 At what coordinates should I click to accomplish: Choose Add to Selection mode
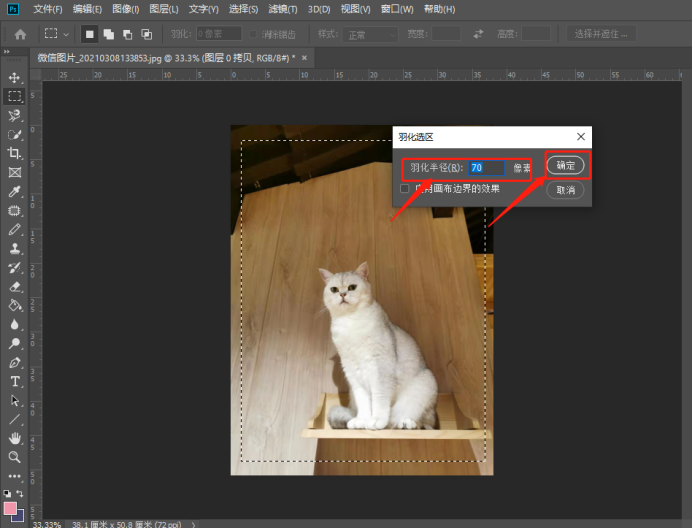109,34
